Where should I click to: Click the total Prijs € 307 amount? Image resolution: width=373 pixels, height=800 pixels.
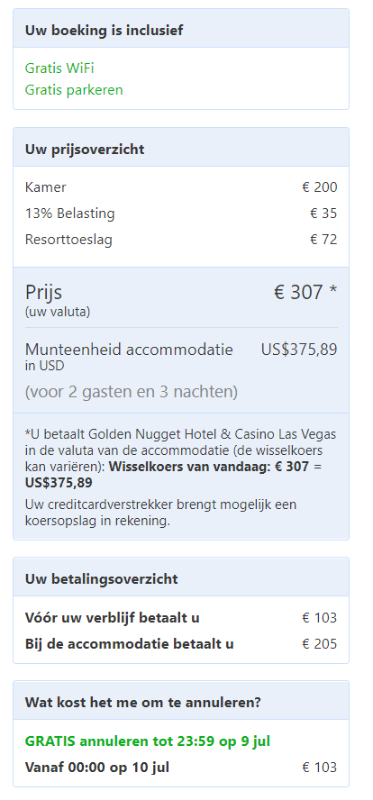point(305,292)
